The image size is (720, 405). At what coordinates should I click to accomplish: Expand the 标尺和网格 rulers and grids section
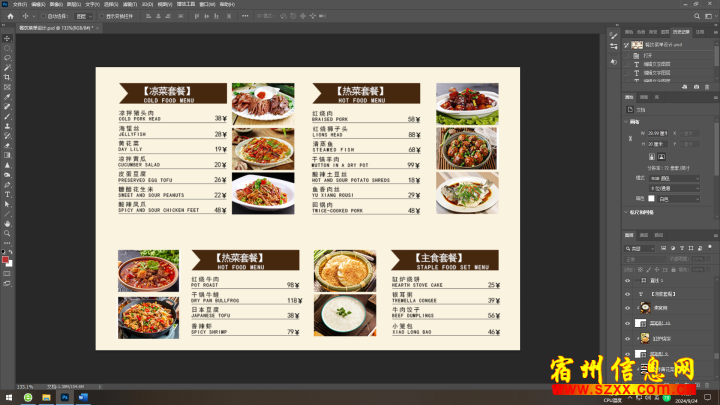(x=626, y=212)
